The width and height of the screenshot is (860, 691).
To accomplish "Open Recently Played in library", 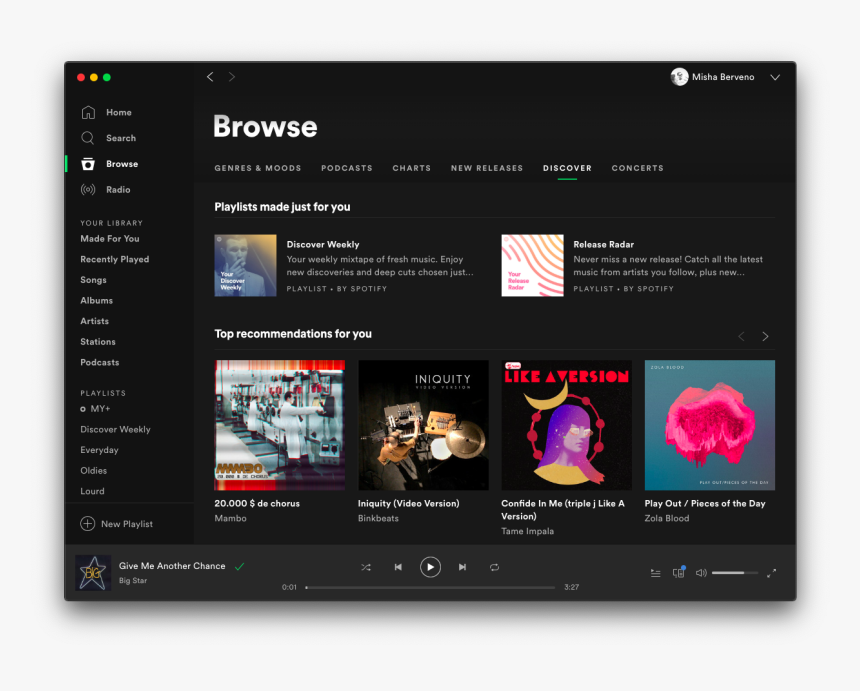I will 115,259.
